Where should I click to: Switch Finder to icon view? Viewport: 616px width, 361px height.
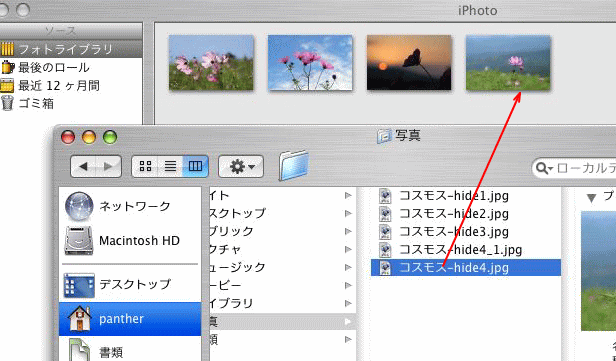[145, 167]
